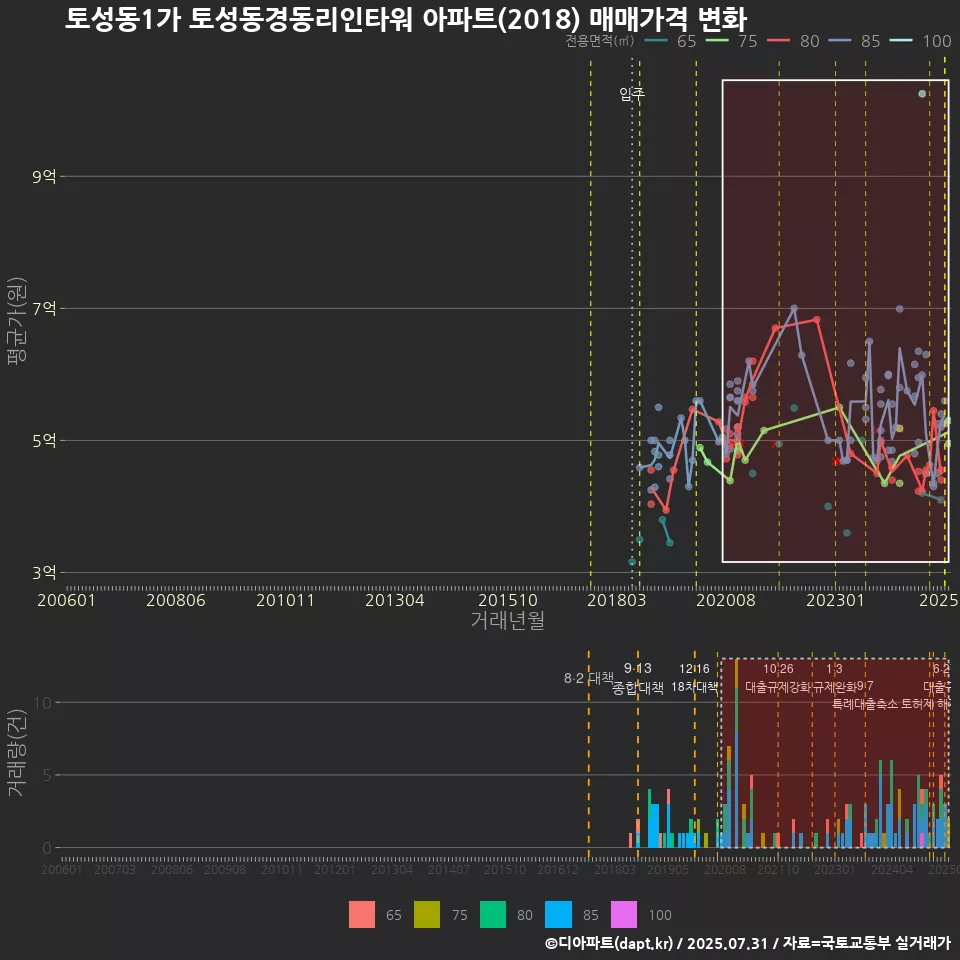The width and height of the screenshot is (960, 960).
Task: Click the outlier data point above 9억
Action: point(922,94)
